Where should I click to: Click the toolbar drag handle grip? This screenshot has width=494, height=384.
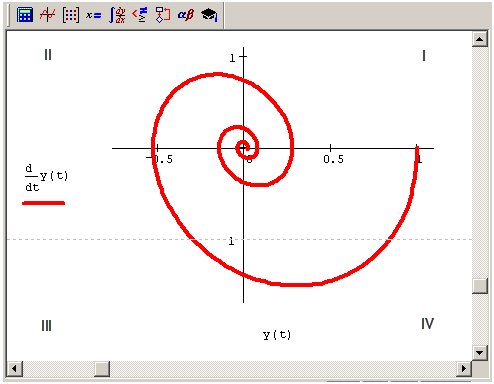point(10,15)
